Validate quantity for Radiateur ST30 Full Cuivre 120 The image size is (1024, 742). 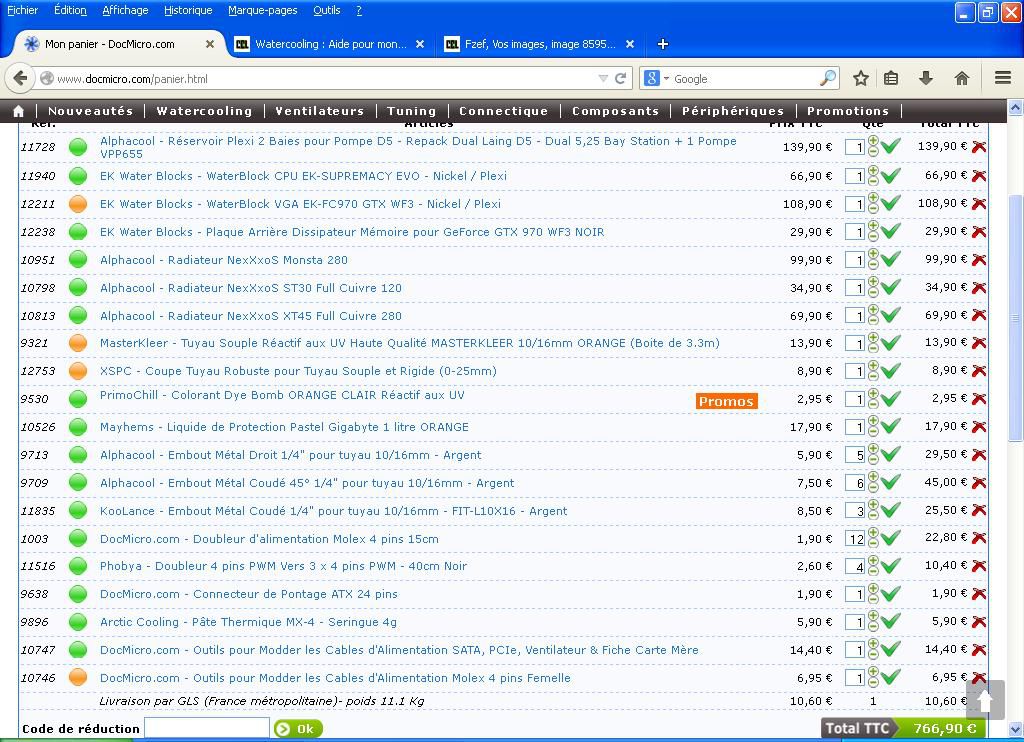point(891,287)
